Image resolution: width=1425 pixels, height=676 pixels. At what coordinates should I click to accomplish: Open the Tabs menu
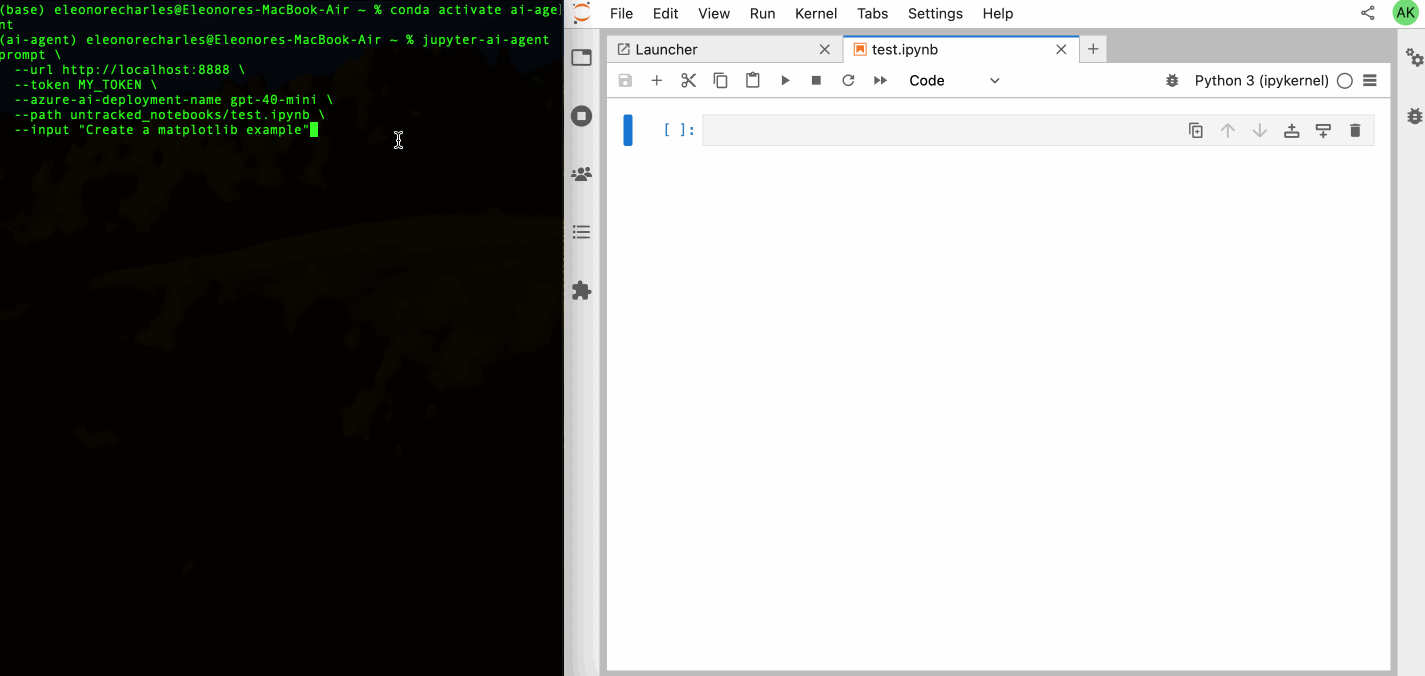tap(873, 14)
